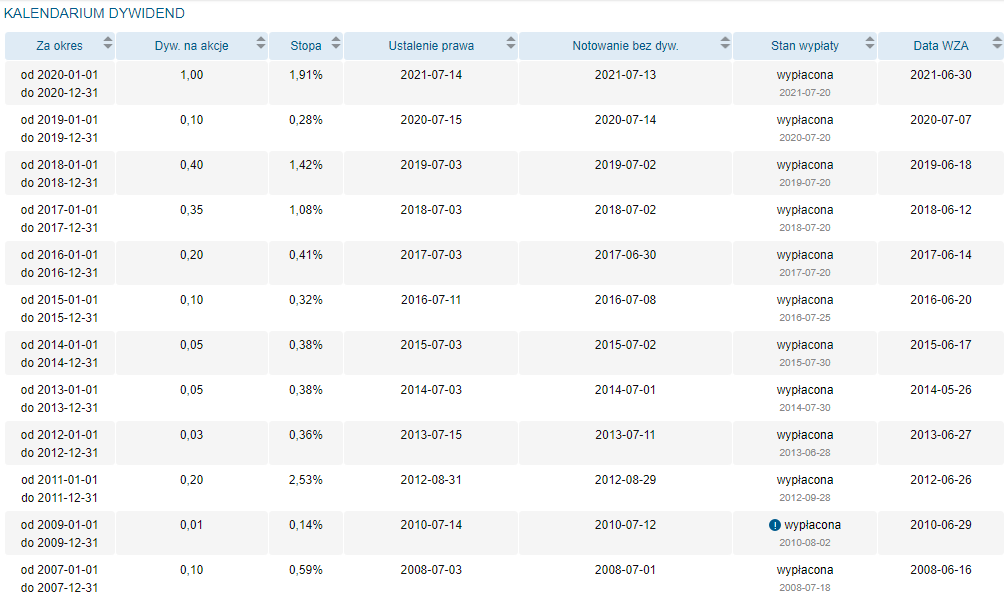This screenshot has height=605, width=1004.
Task: Click WZA date 2008-06-16
Action: [941, 570]
